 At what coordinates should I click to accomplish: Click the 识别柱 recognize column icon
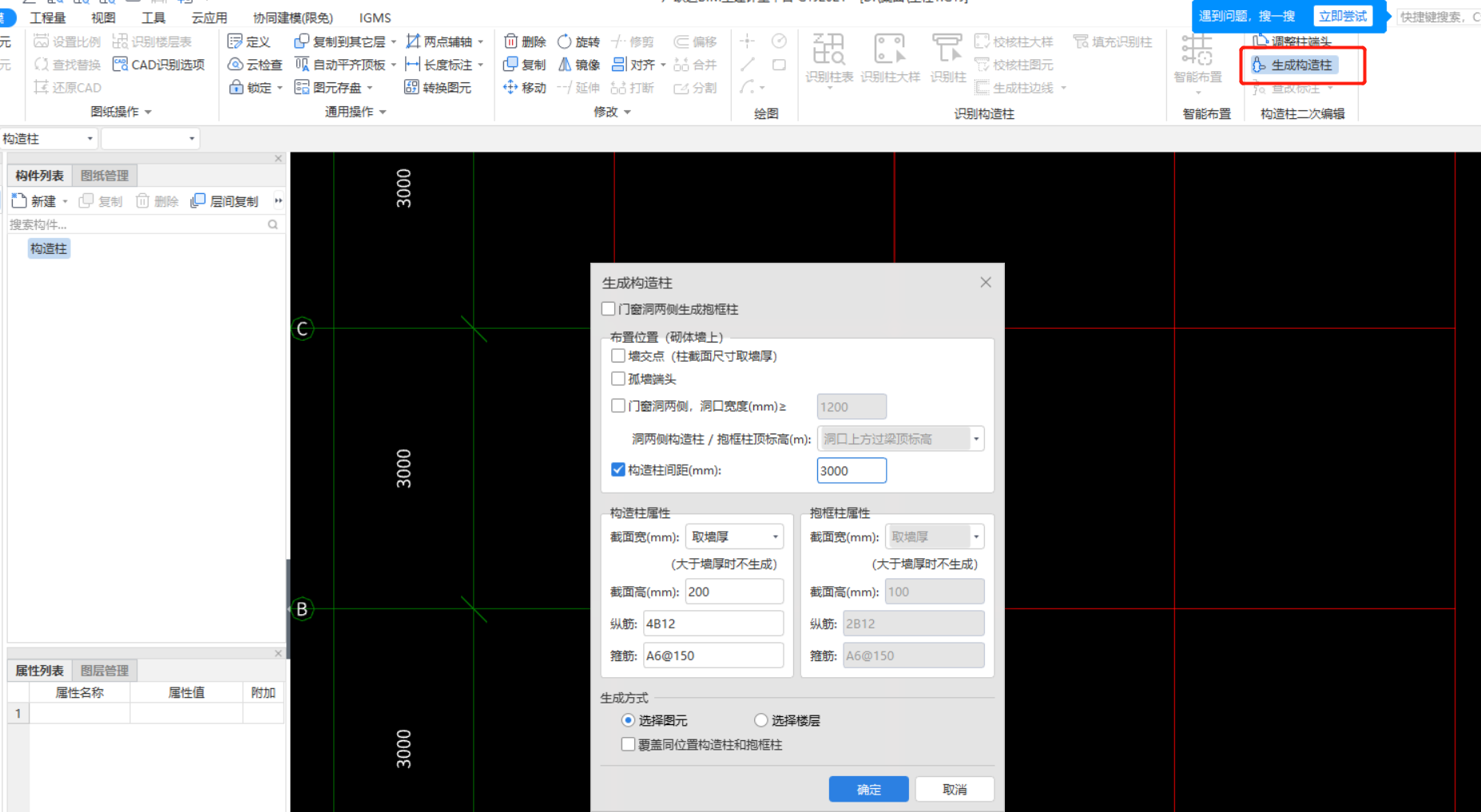pos(948,49)
